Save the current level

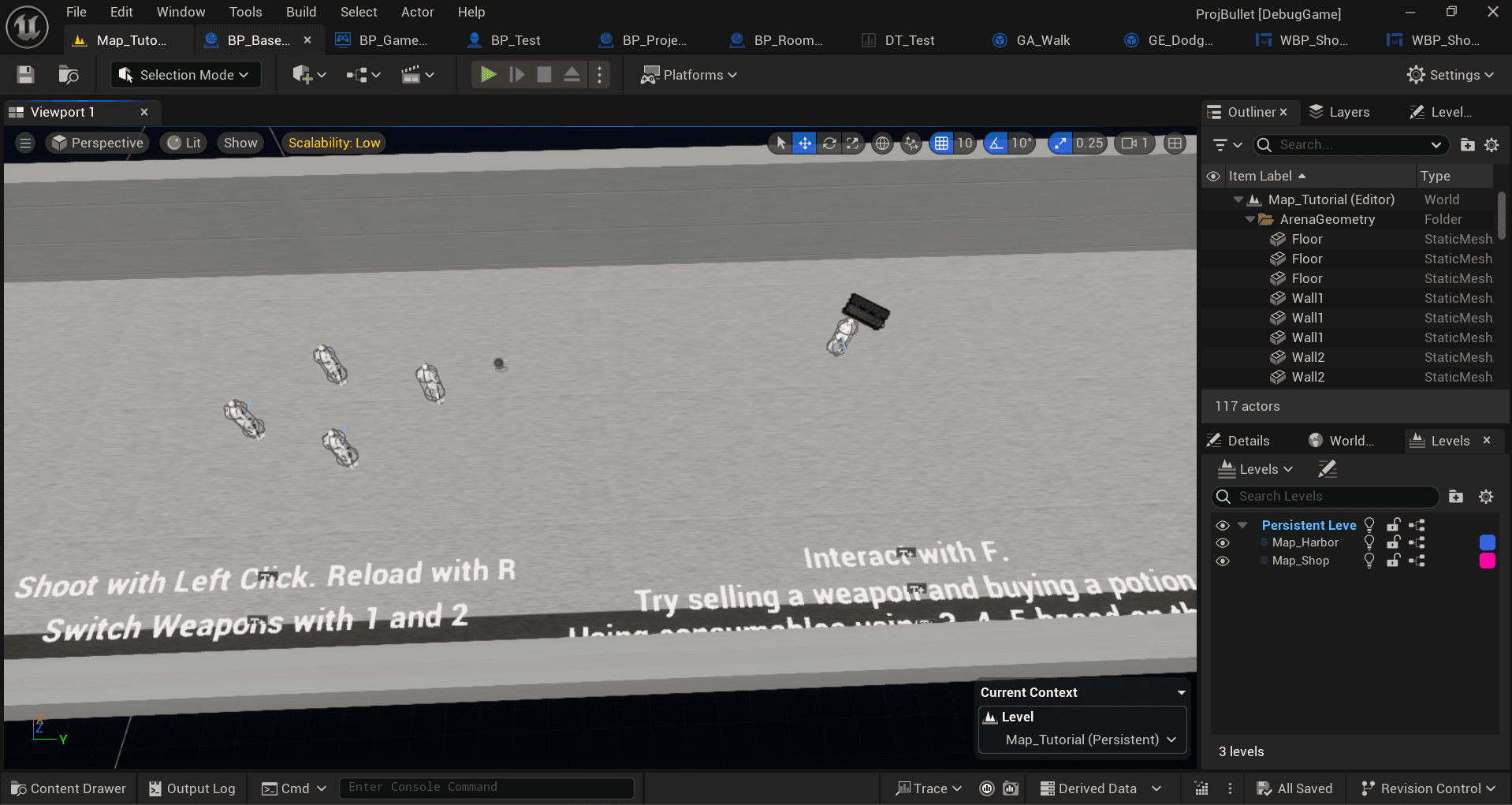coord(24,74)
